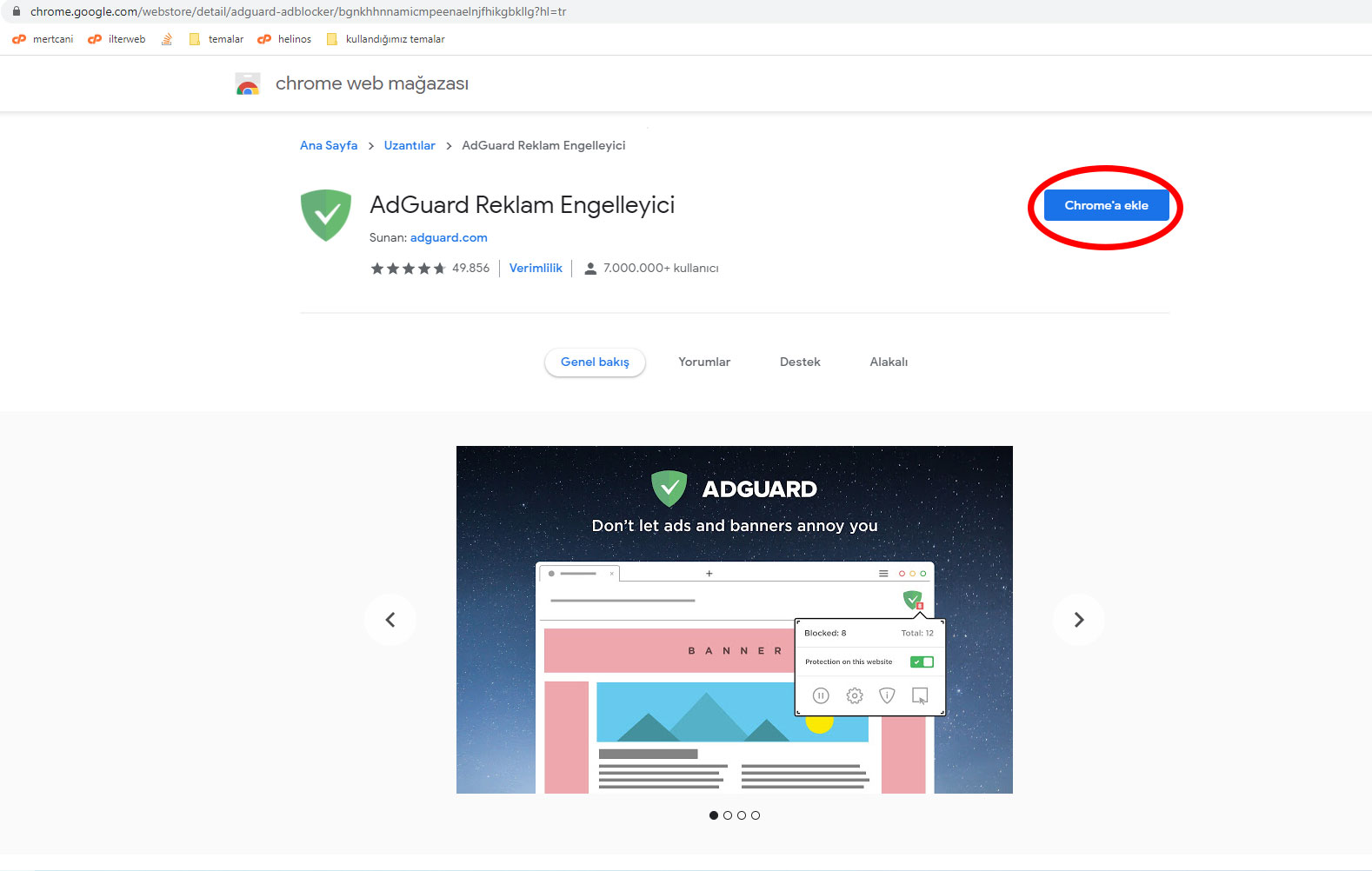Image resolution: width=1372 pixels, height=871 pixels.
Task: Click the 49.856 rating count
Action: coord(470,268)
